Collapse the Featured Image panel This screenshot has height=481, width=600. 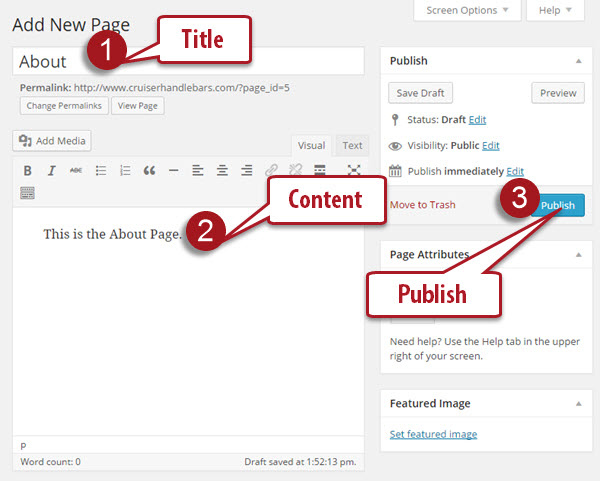[x=579, y=404]
